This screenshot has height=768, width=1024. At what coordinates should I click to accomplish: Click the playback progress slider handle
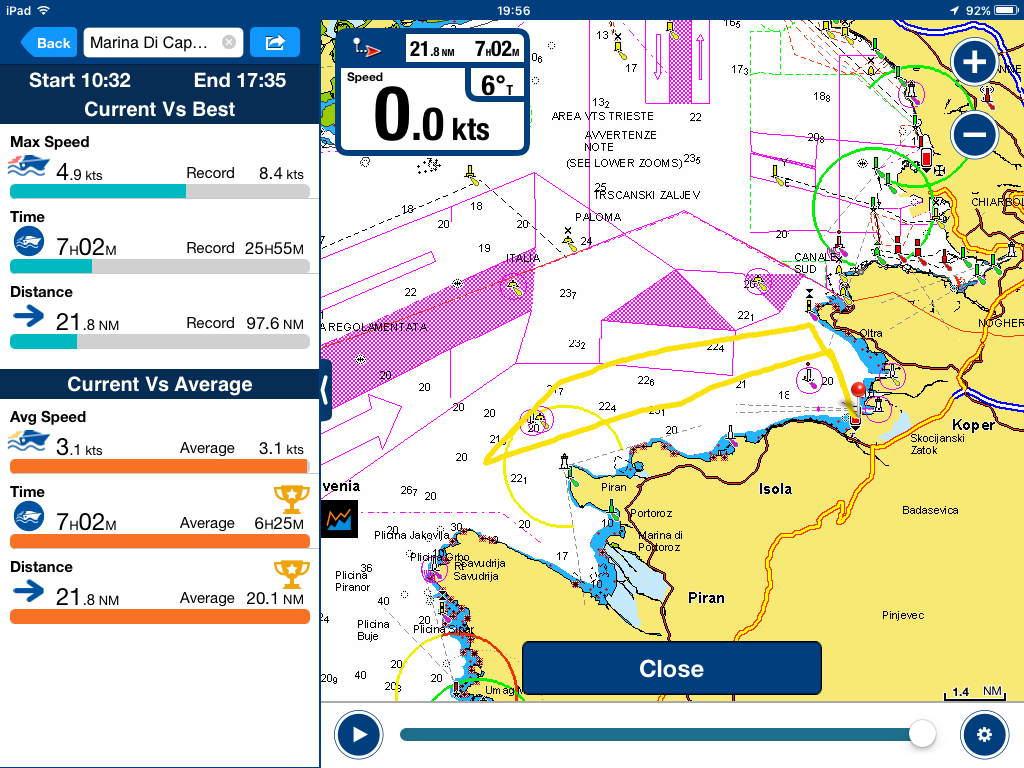[922, 735]
